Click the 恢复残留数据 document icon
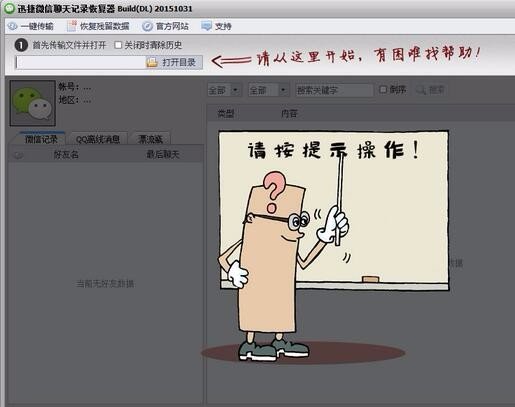 (71, 26)
